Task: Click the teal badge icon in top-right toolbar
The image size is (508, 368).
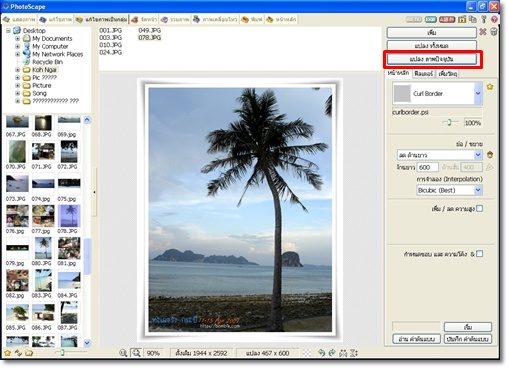Action: pyautogui.click(x=430, y=20)
